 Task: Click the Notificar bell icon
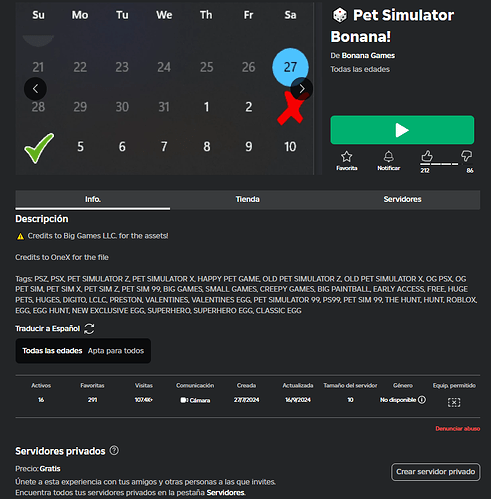coord(388,156)
